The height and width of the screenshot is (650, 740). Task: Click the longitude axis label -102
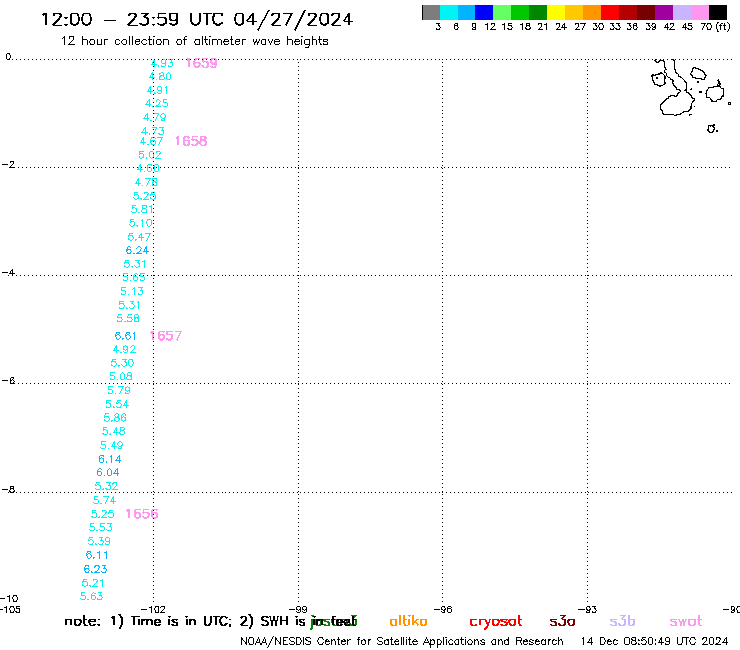click(x=154, y=609)
